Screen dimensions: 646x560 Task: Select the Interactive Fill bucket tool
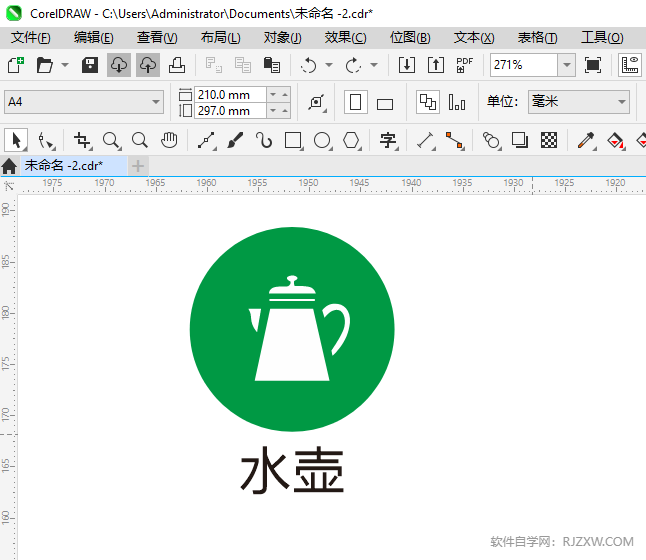pos(616,141)
